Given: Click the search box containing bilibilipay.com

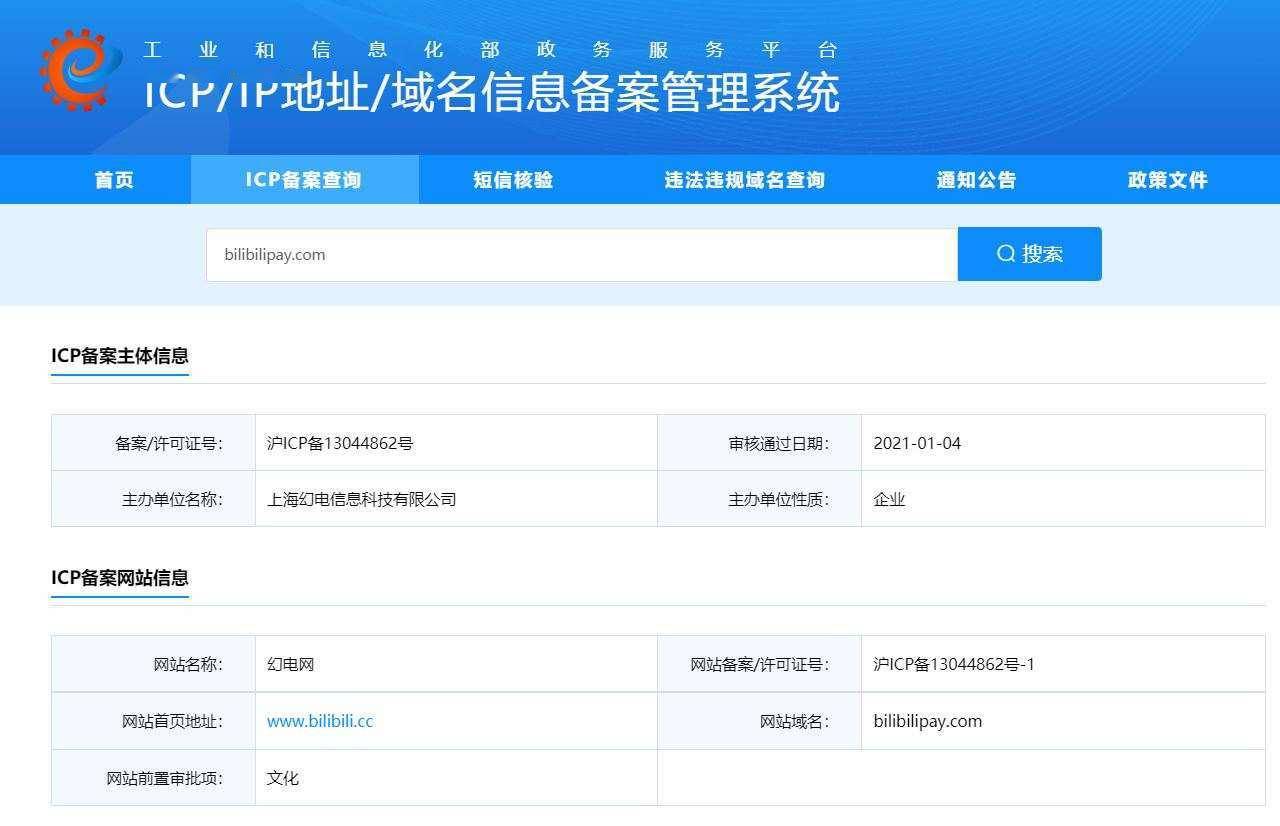Looking at the screenshot, I should pyautogui.click(x=580, y=254).
